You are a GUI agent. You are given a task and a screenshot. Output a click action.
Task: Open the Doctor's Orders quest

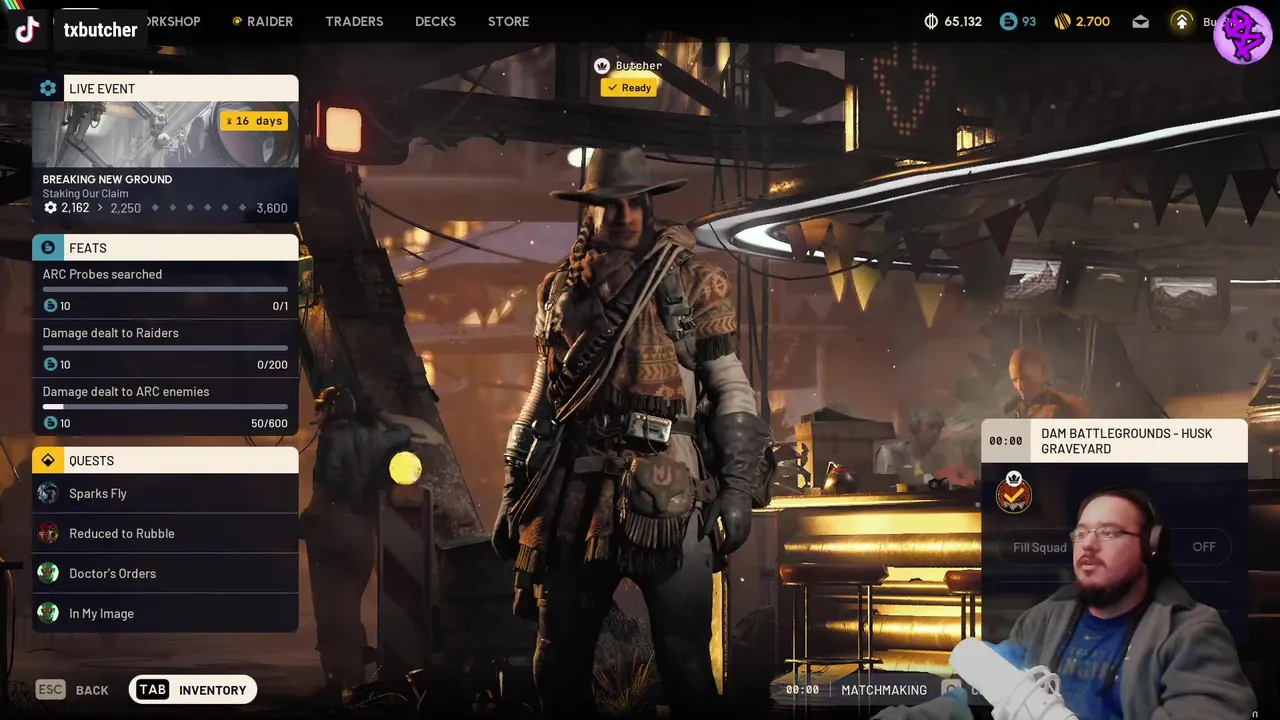(165, 573)
